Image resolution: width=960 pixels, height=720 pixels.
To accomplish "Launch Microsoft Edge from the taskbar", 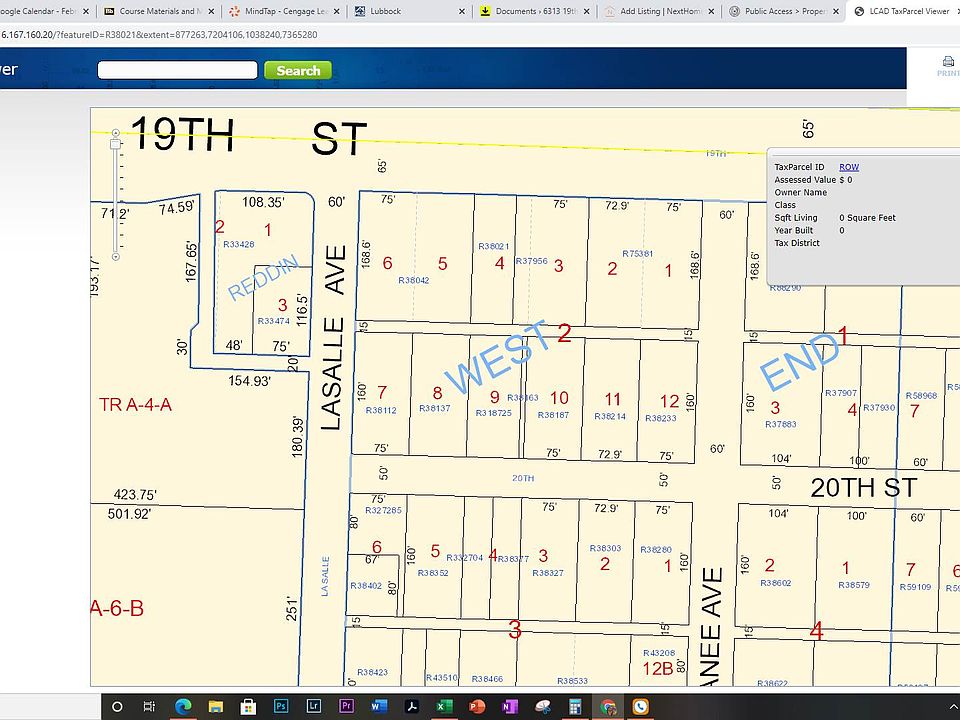I will pyautogui.click(x=182, y=707).
